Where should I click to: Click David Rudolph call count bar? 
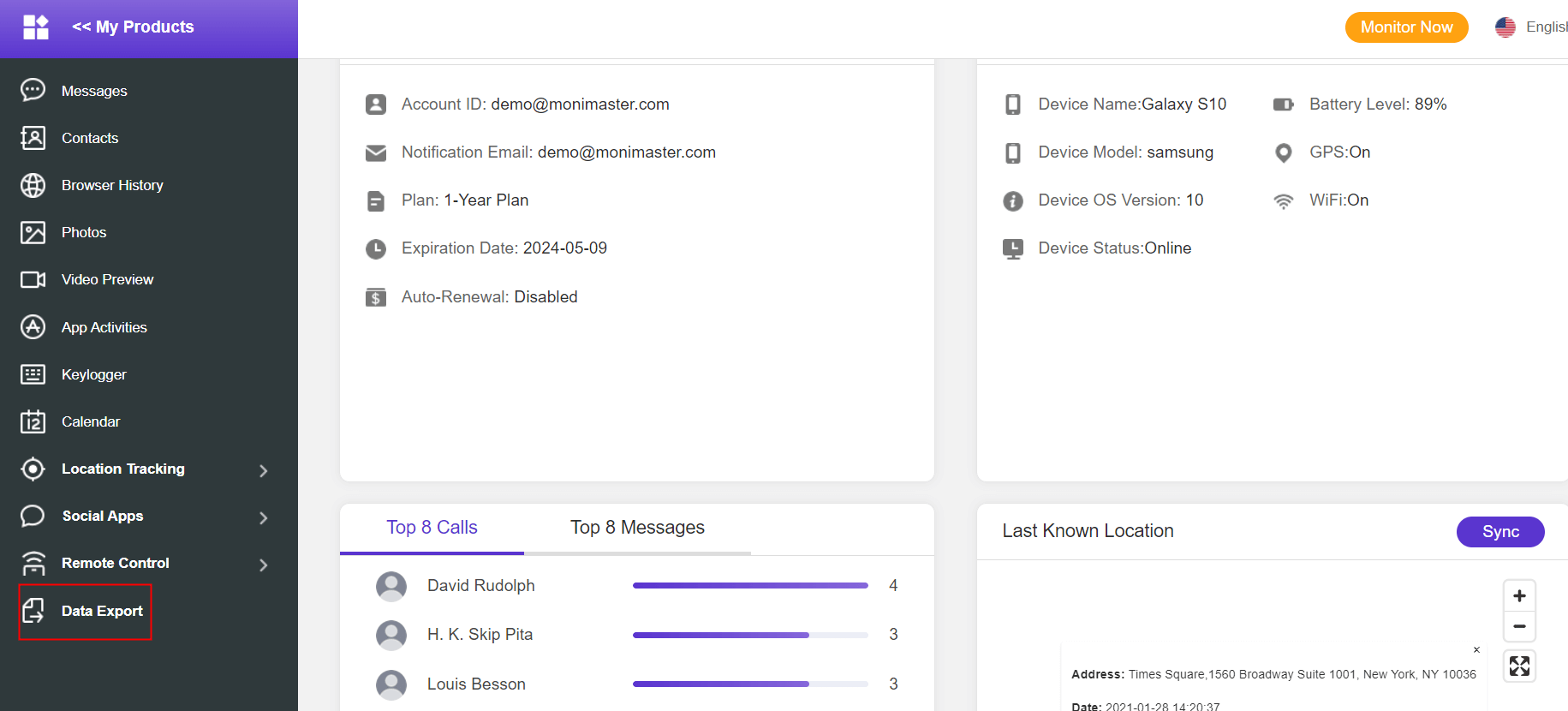pos(750,585)
